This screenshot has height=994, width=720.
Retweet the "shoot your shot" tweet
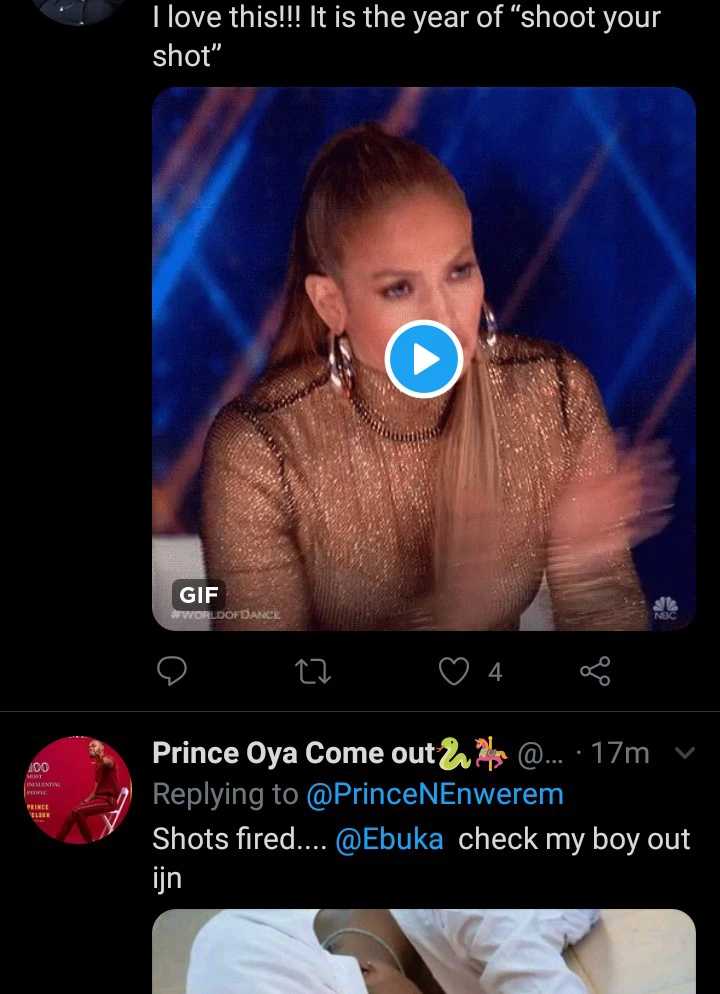(x=314, y=672)
